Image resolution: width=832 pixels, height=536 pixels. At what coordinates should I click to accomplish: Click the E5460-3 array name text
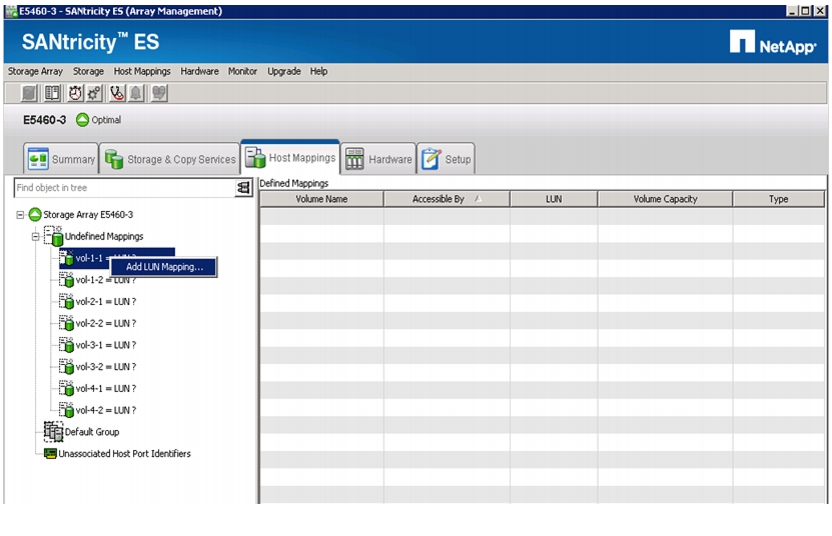(45, 120)
